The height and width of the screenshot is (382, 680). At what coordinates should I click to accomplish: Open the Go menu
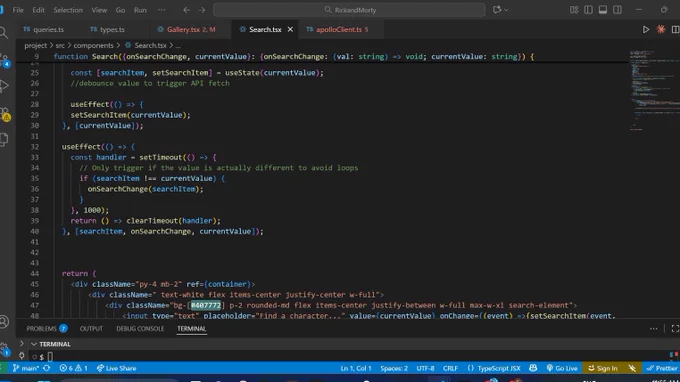(x=120, y=10)
